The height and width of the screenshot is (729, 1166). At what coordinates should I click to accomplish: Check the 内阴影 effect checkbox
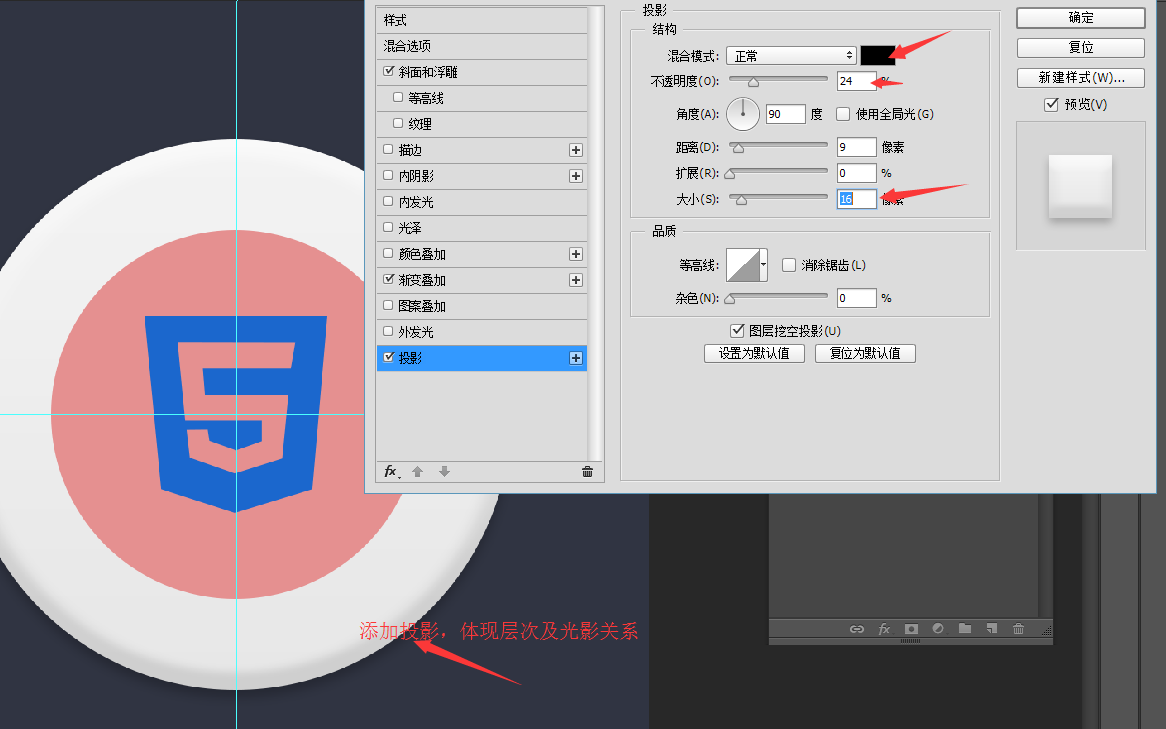tap(388, 176)
